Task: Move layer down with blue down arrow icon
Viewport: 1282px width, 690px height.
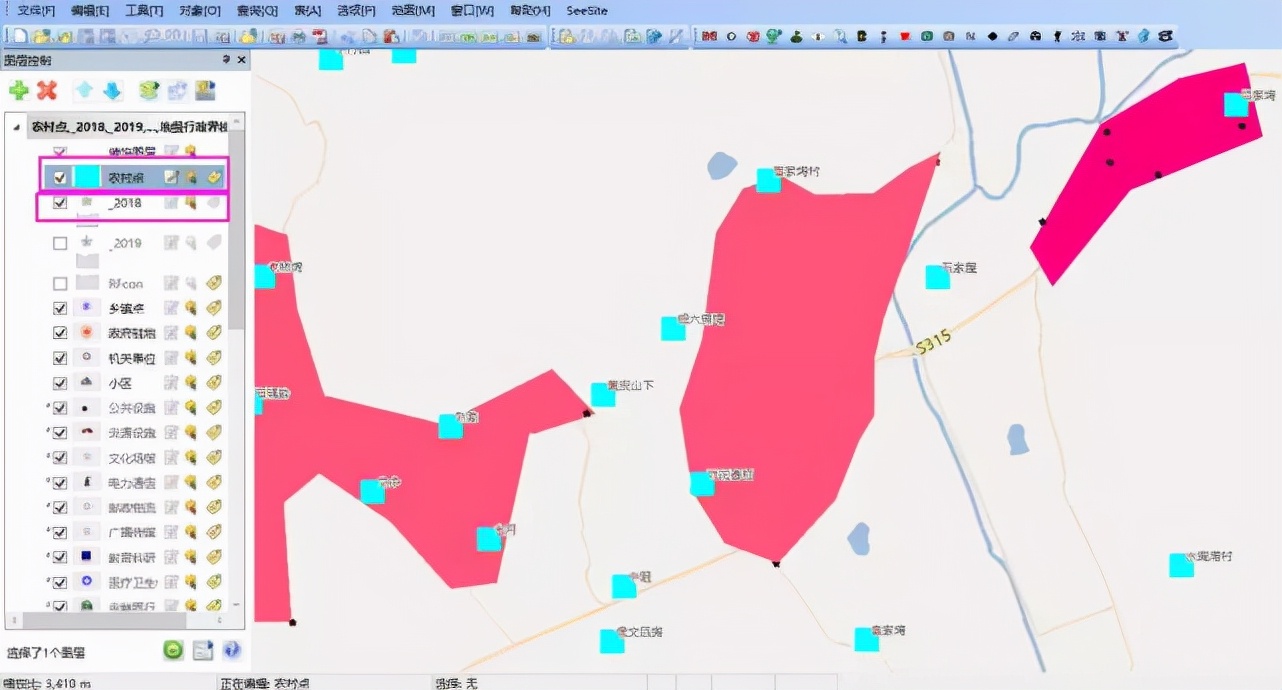Action: (x=112, y=90)
